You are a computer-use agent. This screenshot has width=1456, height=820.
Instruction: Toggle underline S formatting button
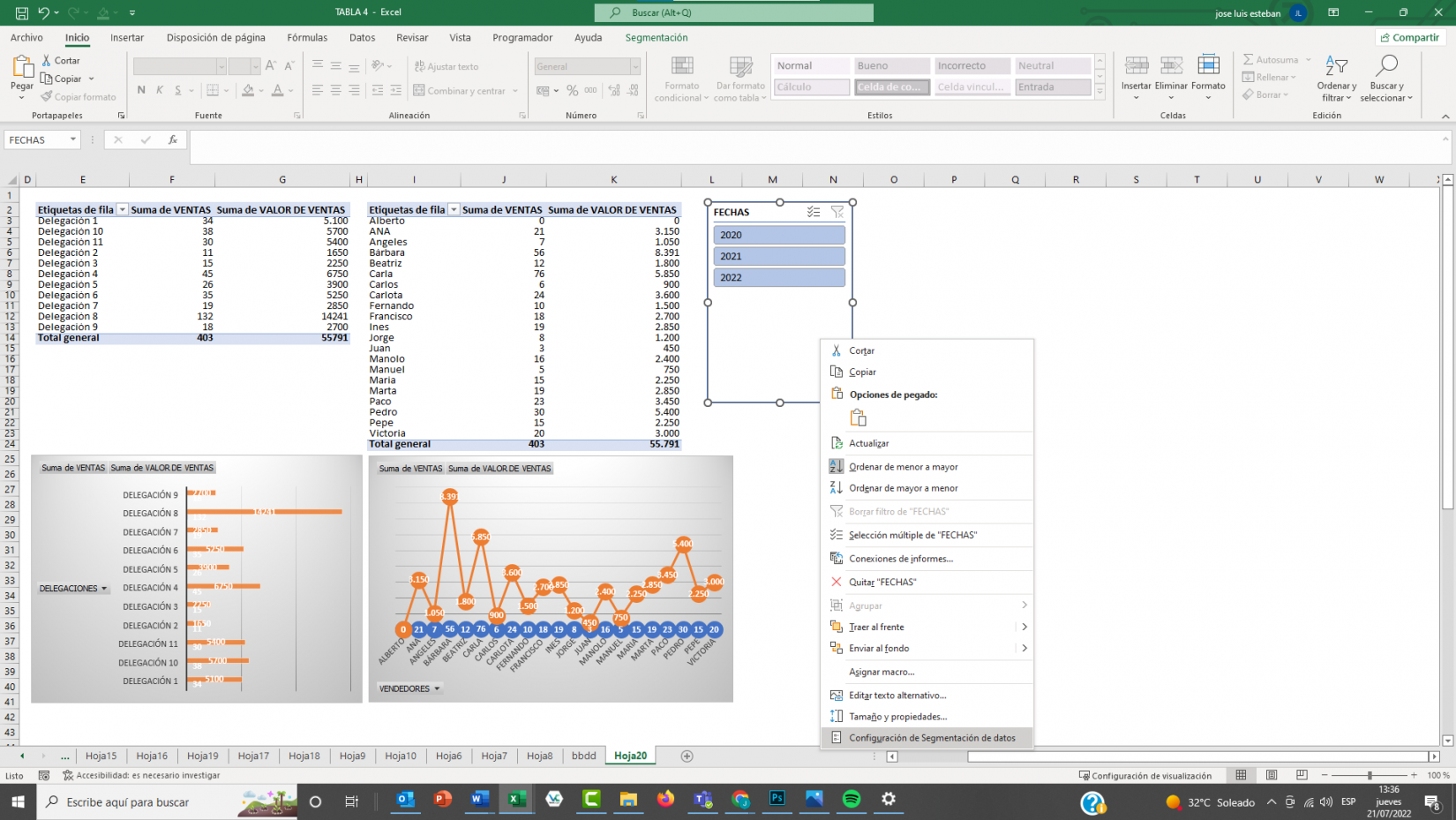[x=178, y=90]
